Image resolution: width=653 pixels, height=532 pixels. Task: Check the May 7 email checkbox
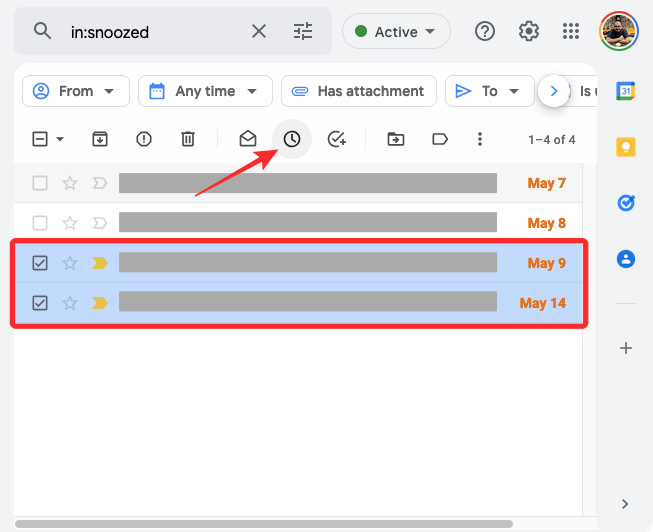(40, 183)
